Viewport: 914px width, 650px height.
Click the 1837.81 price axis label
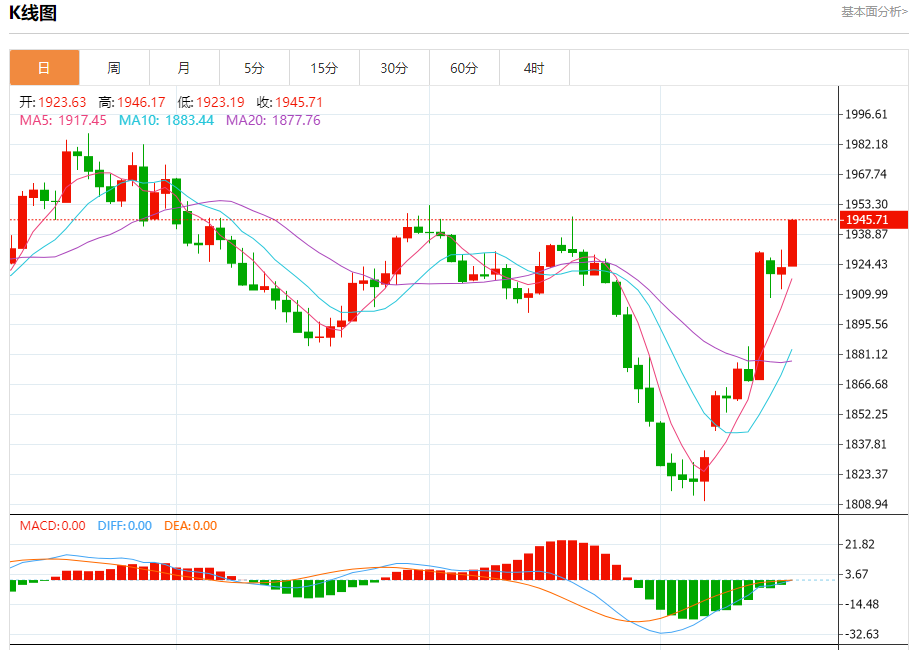[x=867, y=444]
